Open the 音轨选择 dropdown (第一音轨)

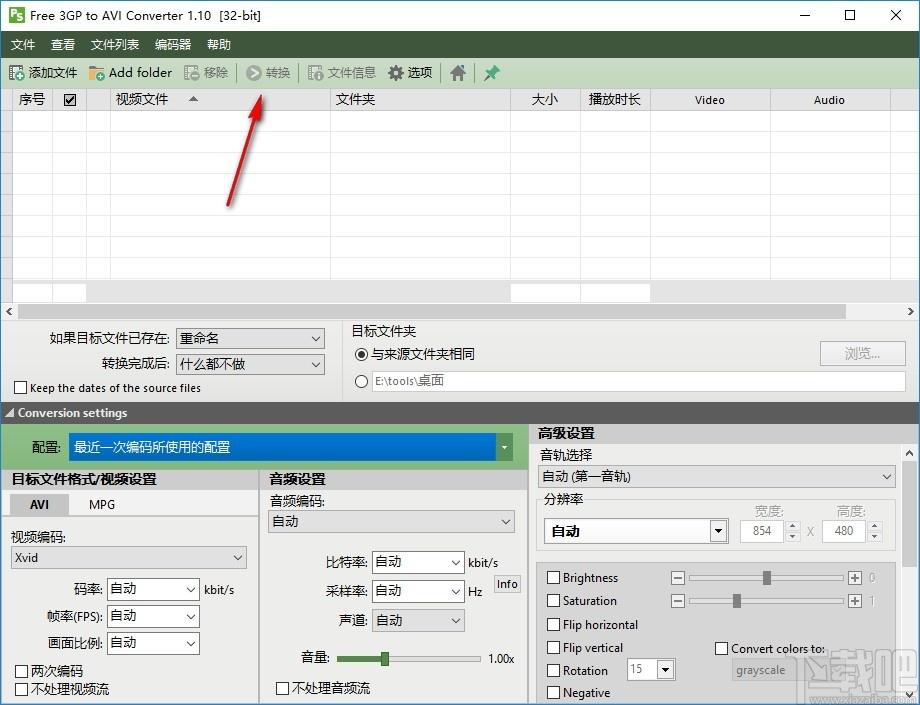point(717,476)
